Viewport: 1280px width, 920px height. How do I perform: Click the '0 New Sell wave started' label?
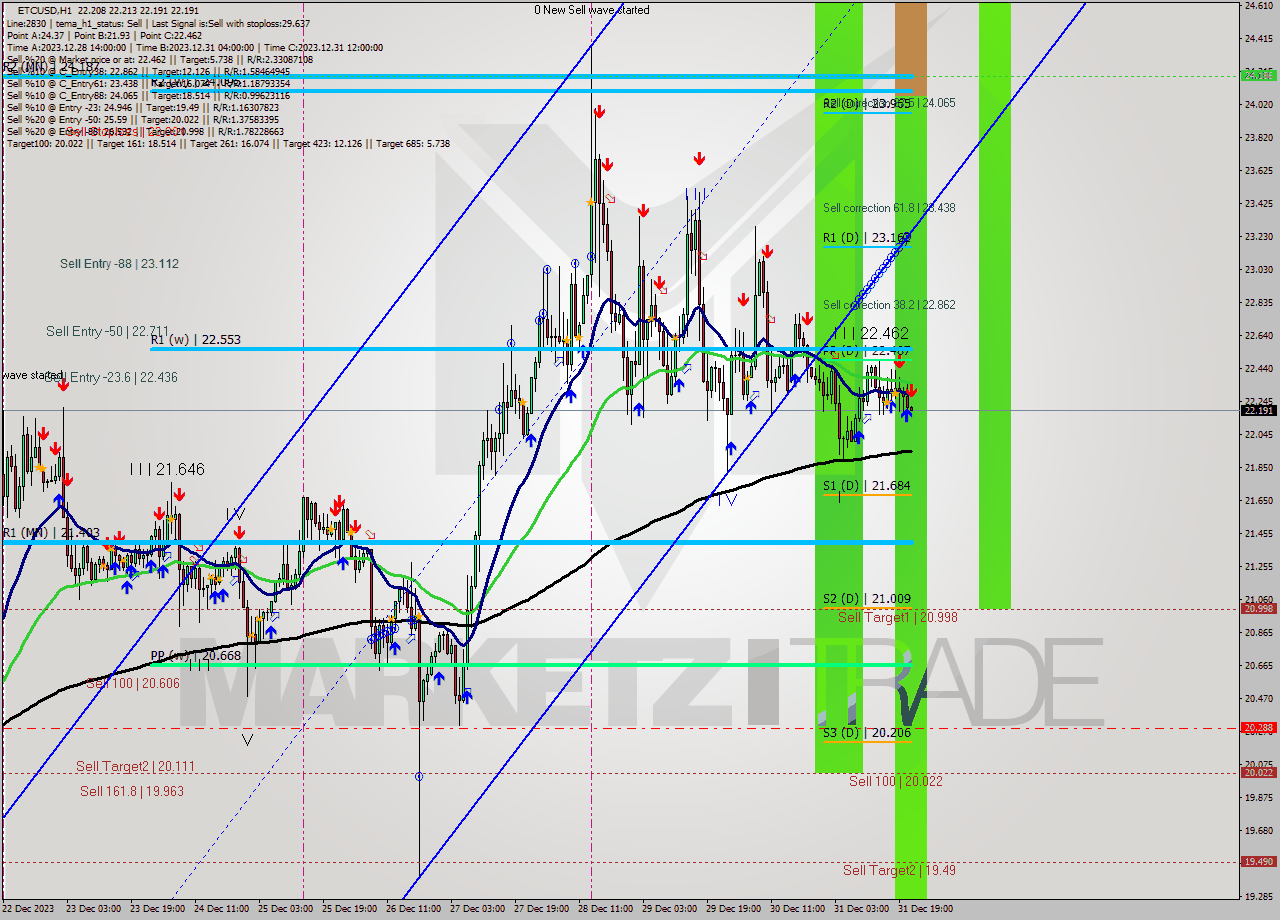[x=591, y=10]
